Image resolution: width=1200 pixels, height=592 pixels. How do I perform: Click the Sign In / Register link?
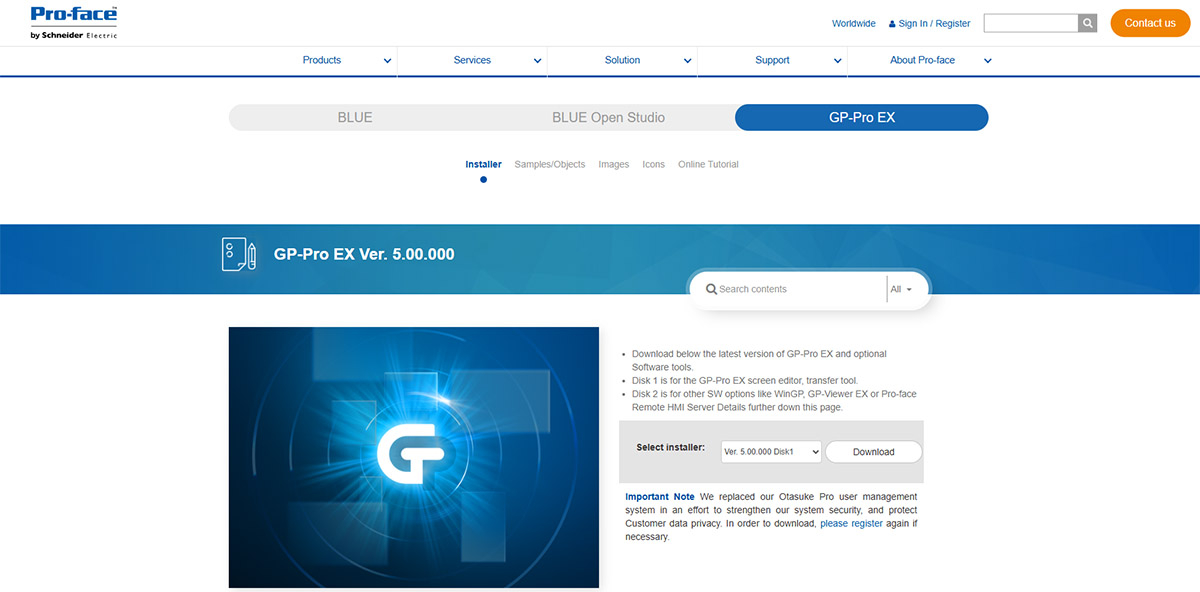[935, 24]
